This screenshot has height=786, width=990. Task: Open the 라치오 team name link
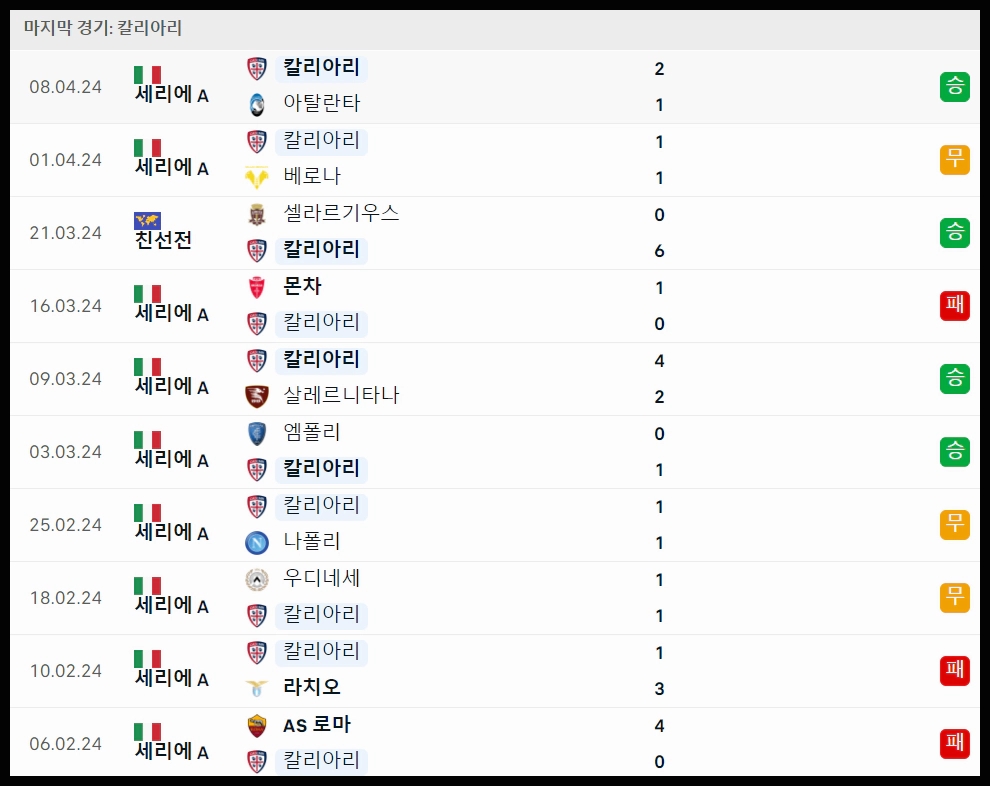311,688
